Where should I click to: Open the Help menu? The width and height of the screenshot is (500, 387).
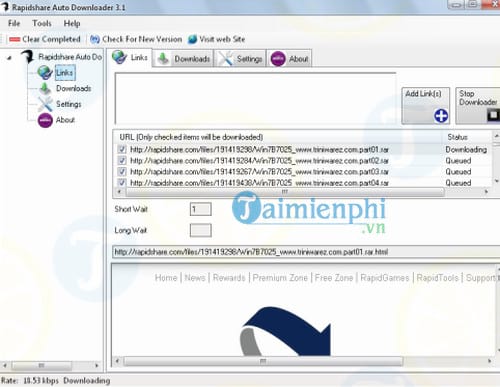pos(72,23)
